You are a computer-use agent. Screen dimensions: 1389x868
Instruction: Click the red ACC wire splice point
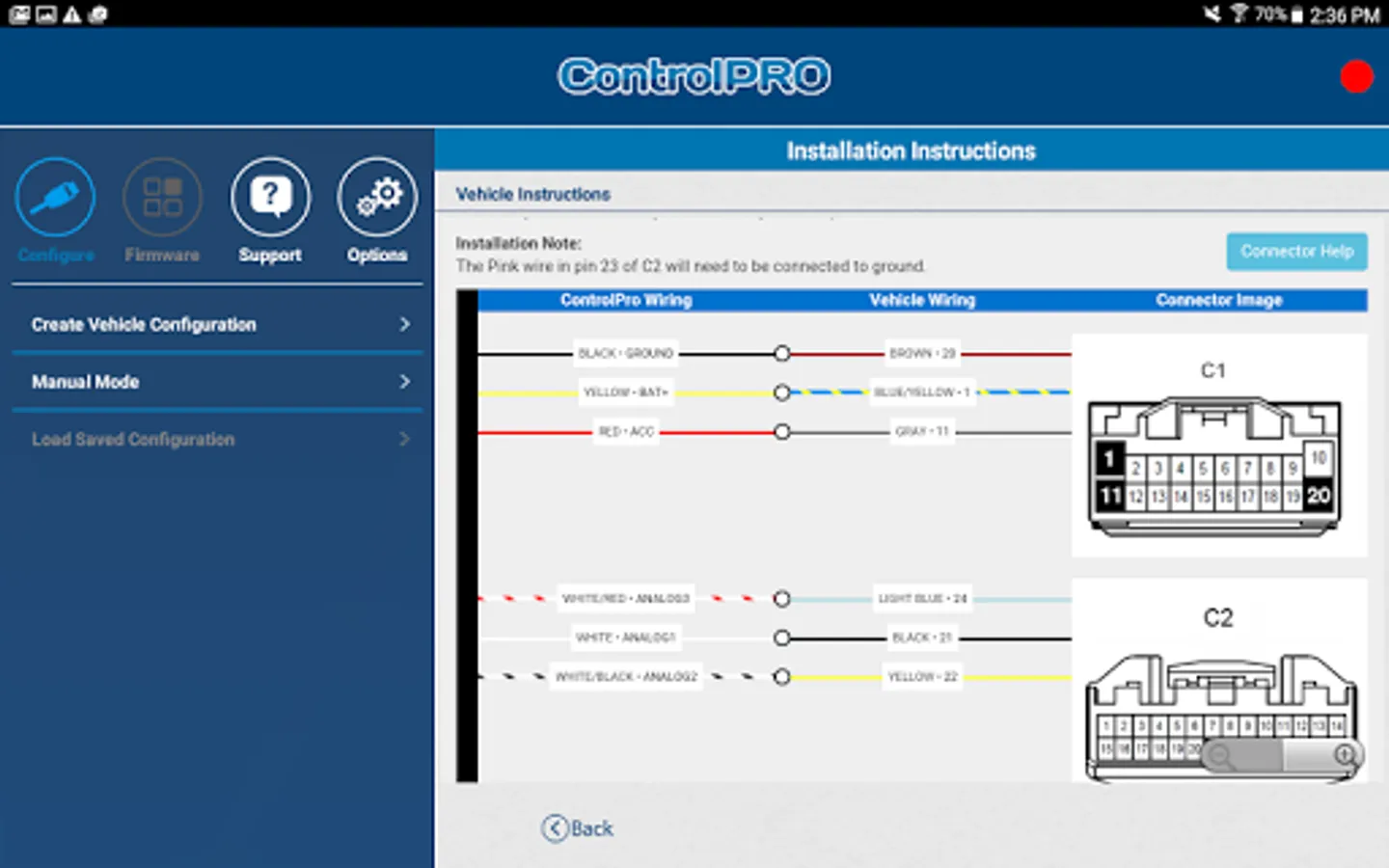coord(782,432)
